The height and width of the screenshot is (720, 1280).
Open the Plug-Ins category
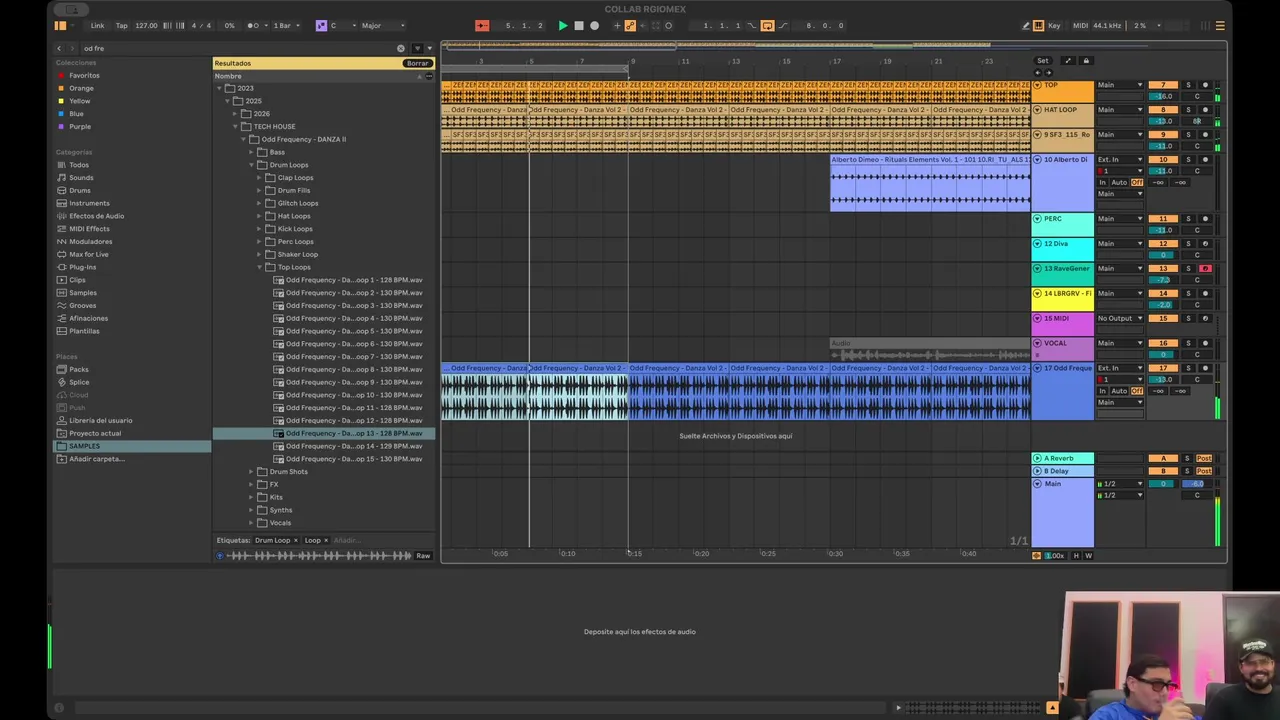coord(82,267)
